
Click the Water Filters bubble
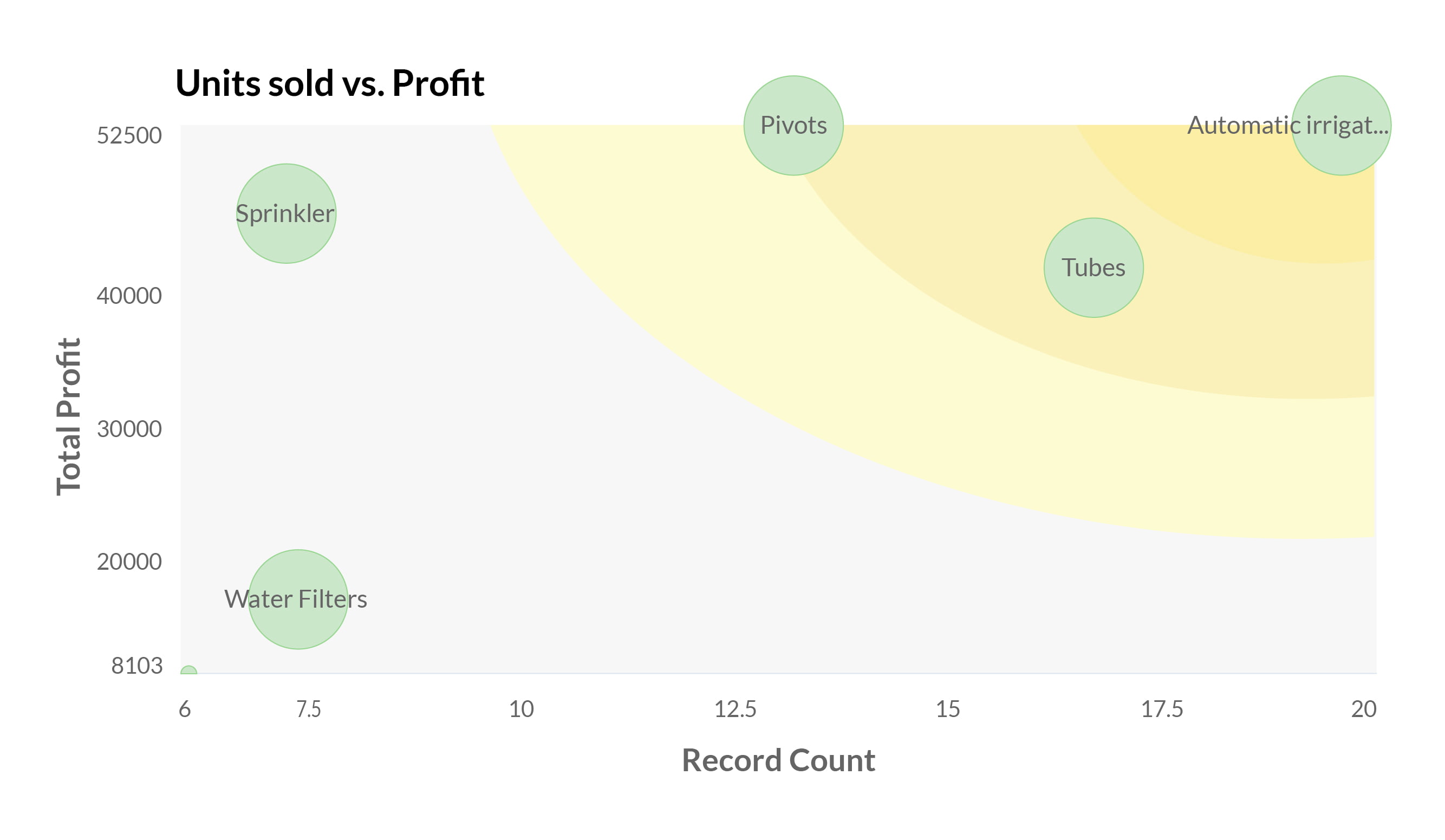[298, 599]
